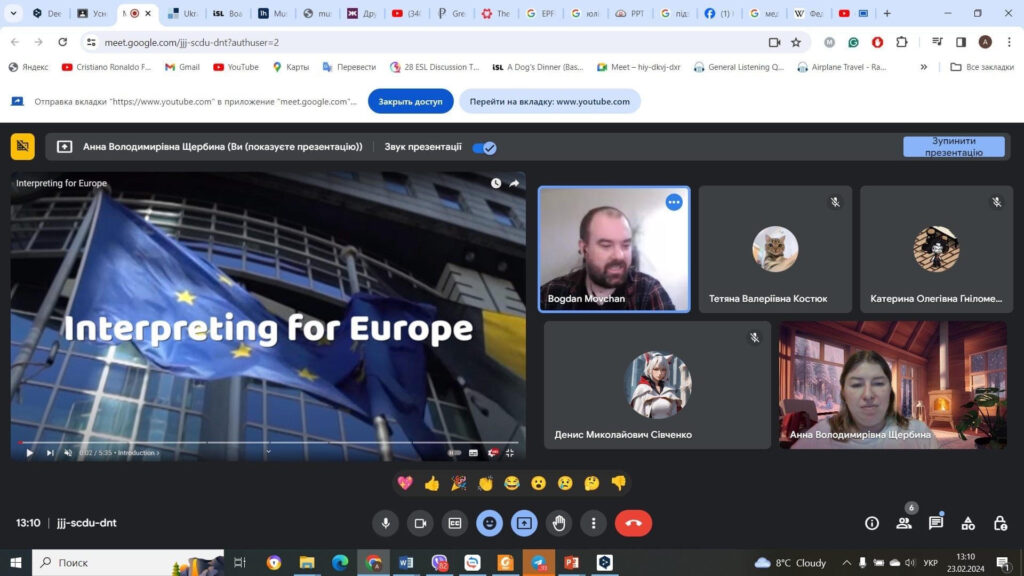Open more options on Bogdan Movchan's tile
The height and width of the screenshot is (576, 1024).
pos(674,202)
